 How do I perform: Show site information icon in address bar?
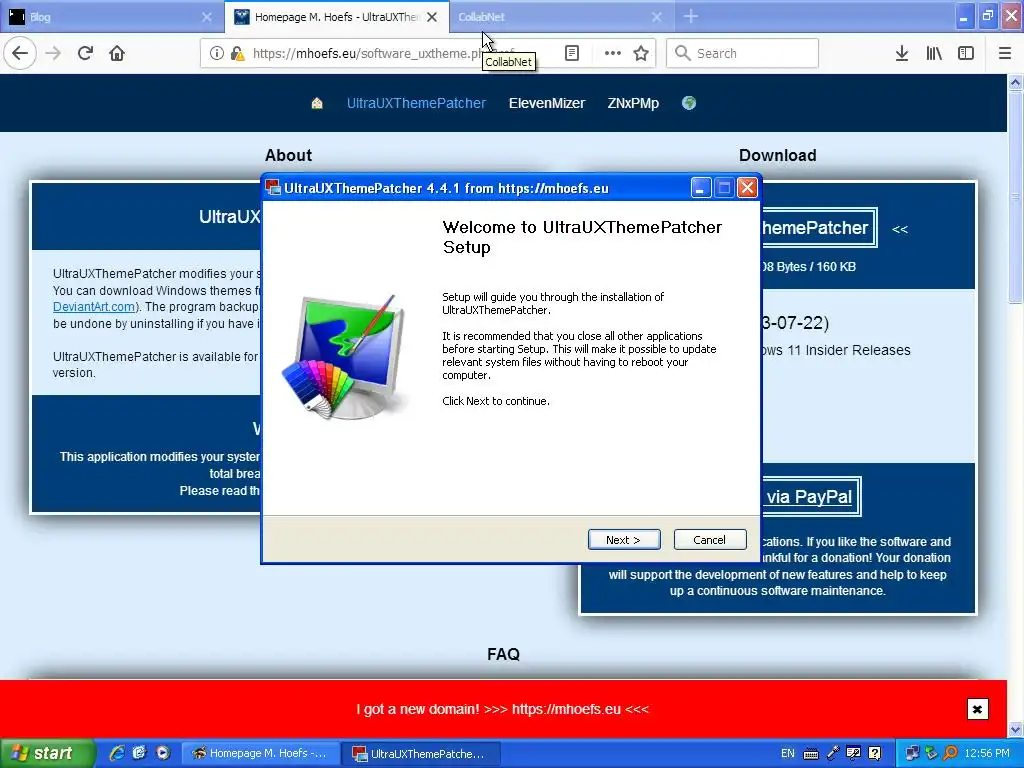[216, 54]
